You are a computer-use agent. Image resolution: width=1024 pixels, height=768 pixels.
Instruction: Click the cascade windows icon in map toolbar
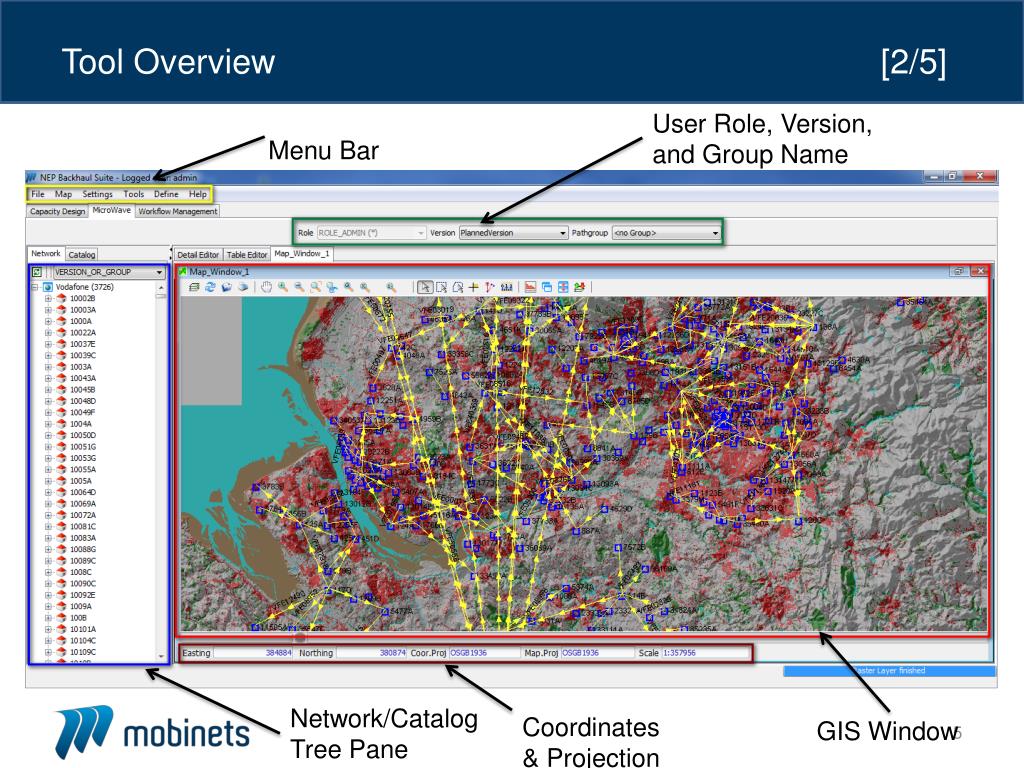click(547, 287)
